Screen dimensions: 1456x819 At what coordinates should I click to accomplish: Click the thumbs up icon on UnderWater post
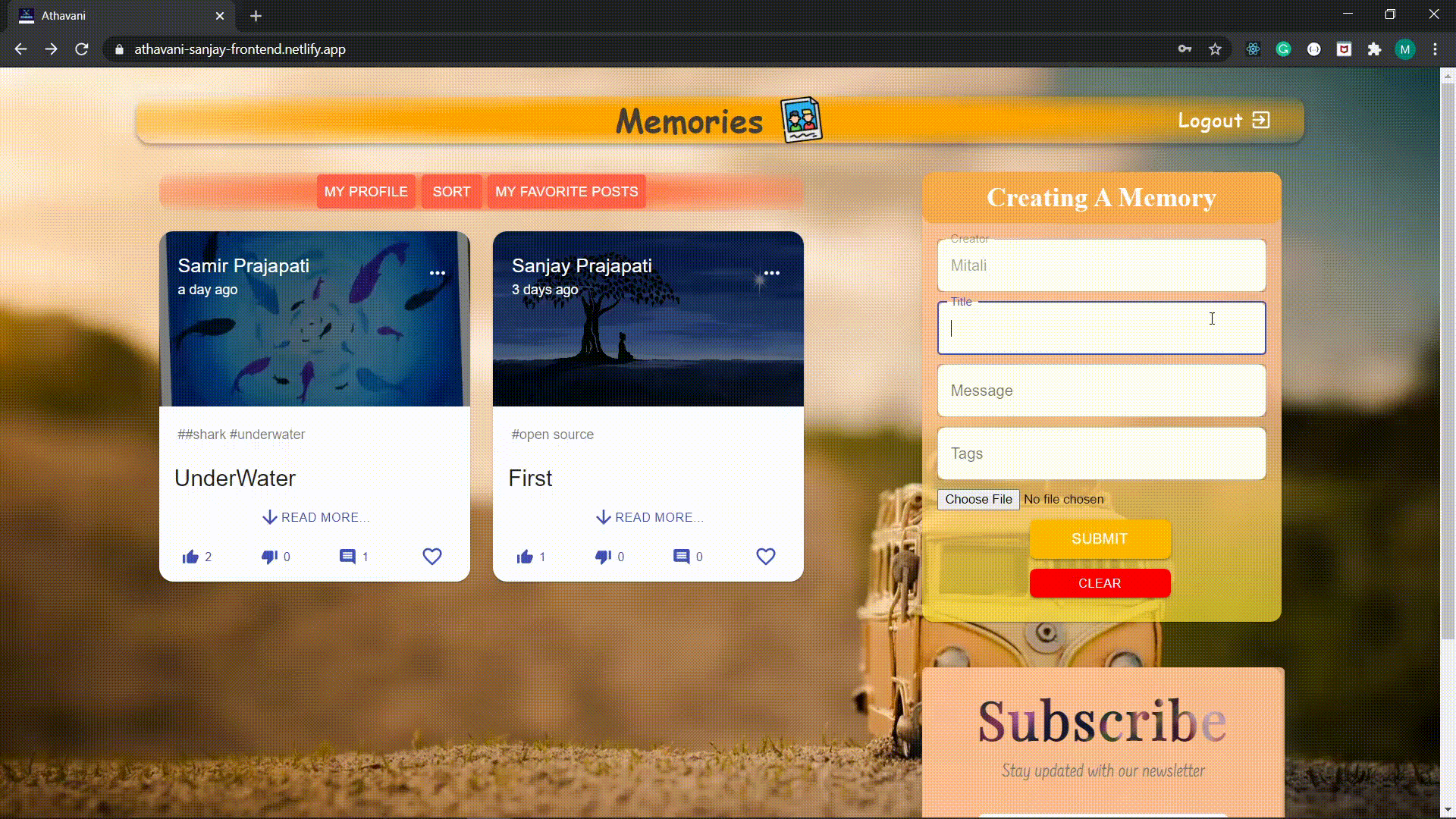click(x=191, y=556)
